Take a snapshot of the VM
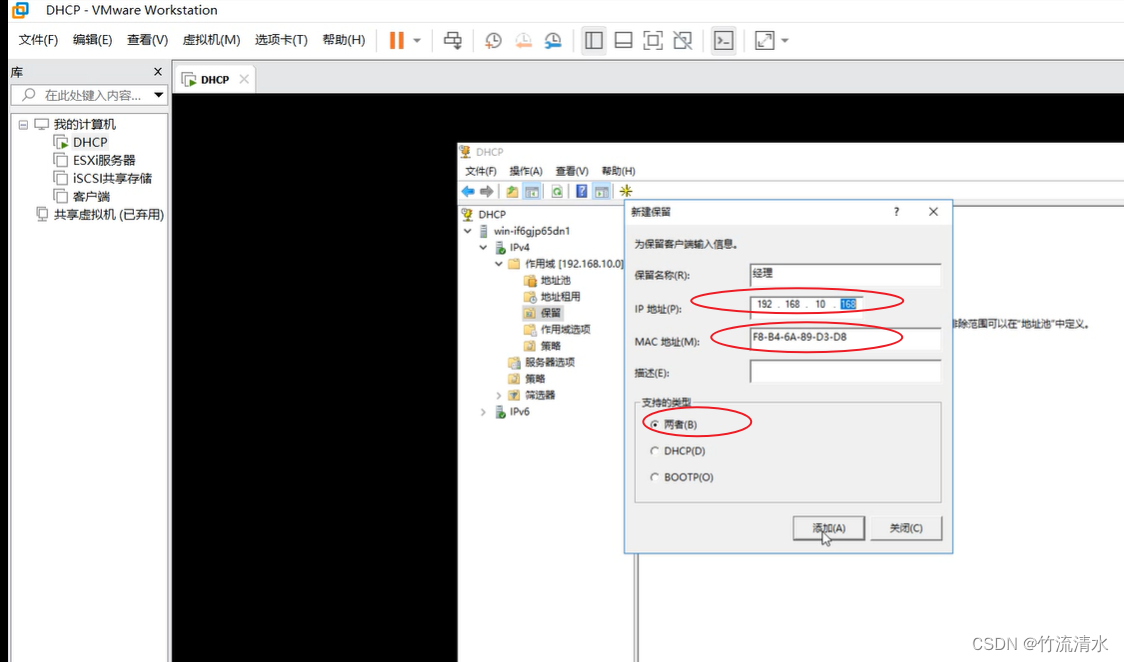Screen dimensions: 1124x662 tap(493, 40)
